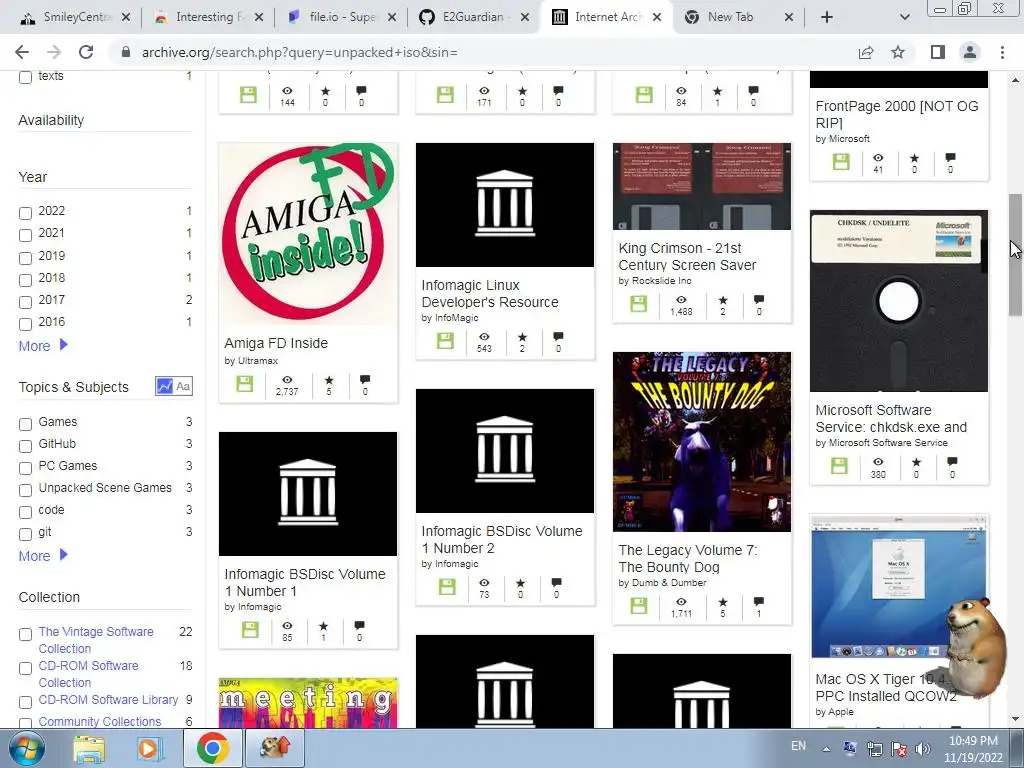Image resolution: width=1024 pixels, height=768 pixels.
Task: Open the browser side panel icon
Action: point(938,52)
